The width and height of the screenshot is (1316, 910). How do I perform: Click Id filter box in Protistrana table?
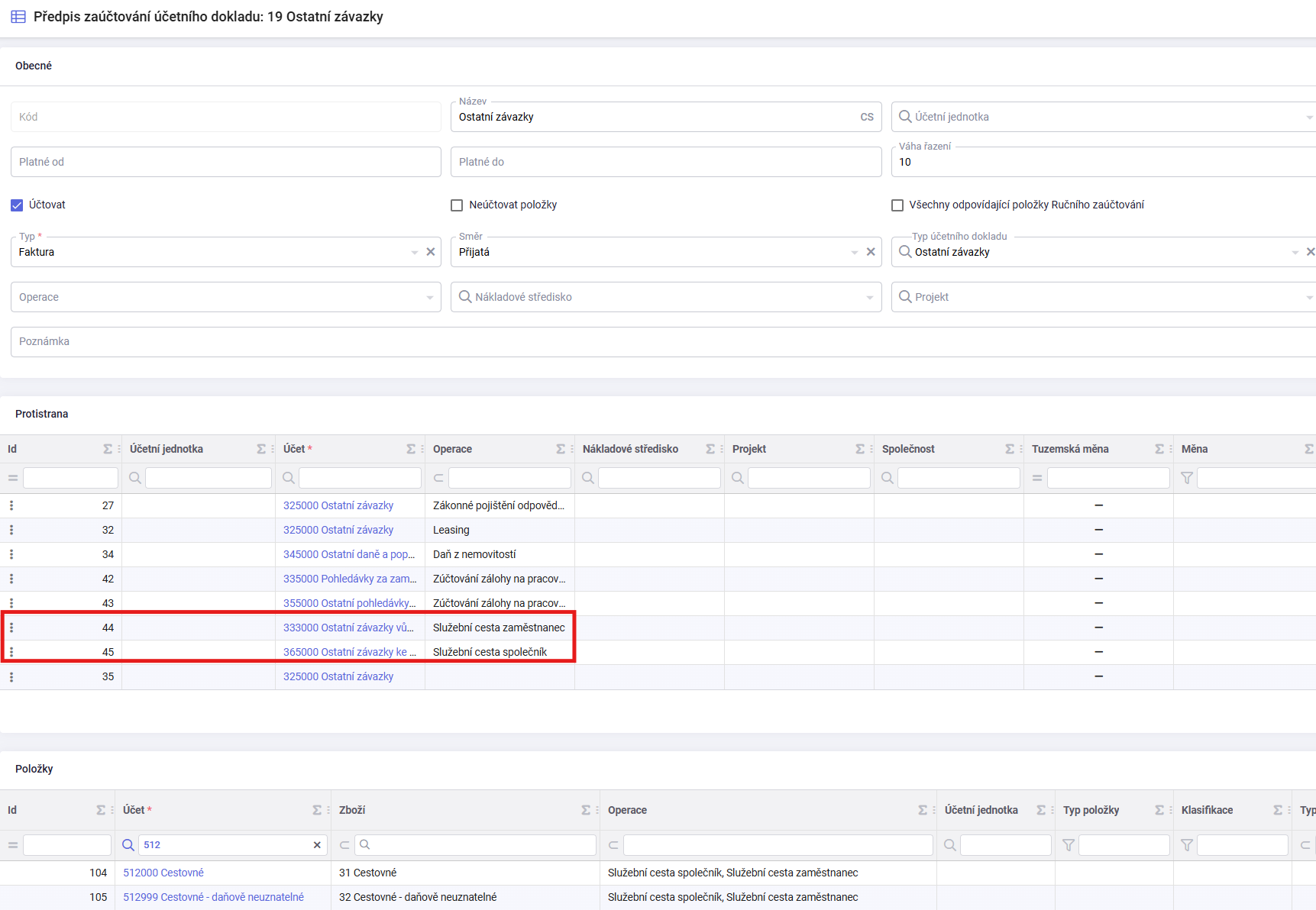70,478
